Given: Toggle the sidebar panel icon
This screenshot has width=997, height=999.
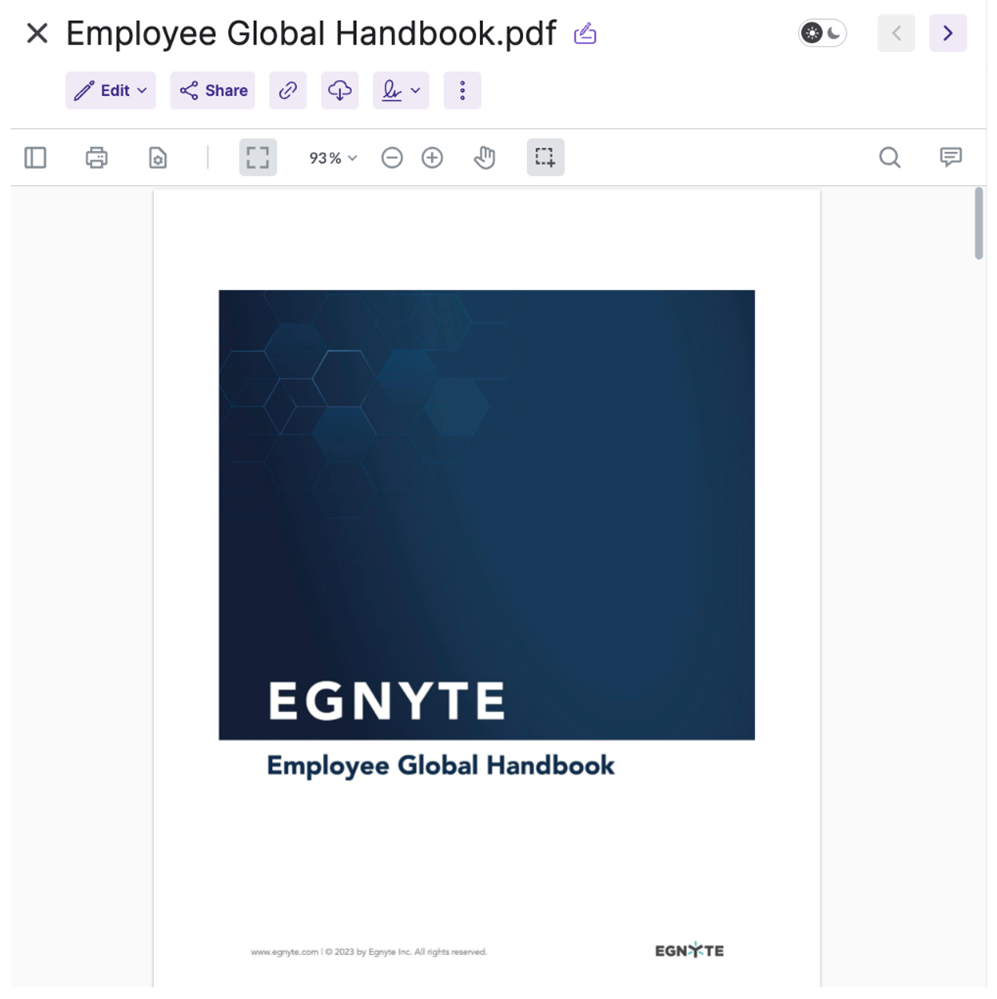Looking at the screenshot, I should pos(36,157).
